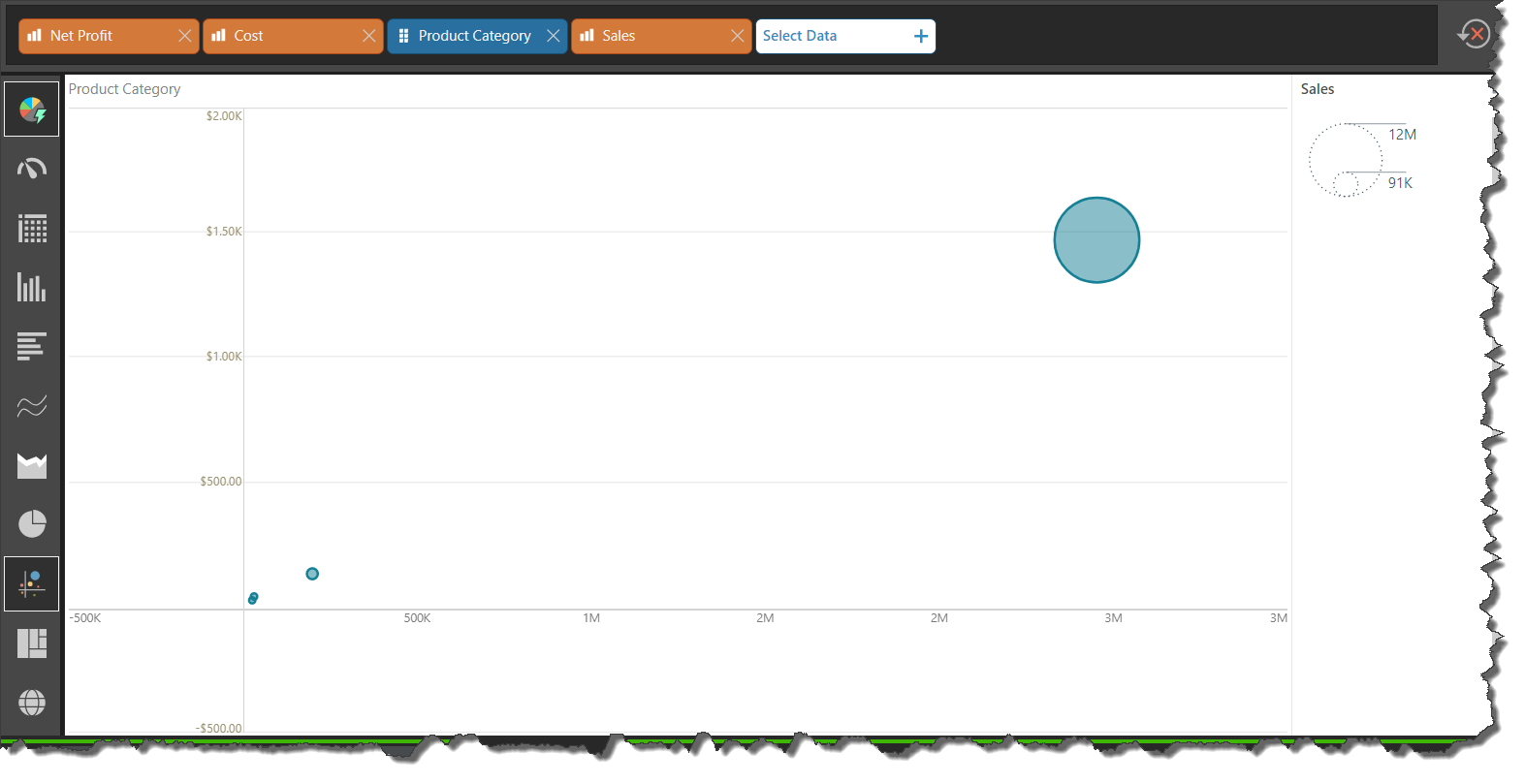The height and width of the screenshot is (784, 1525).
Task: Select the smart visualization icon
Action: pyautogui.click(x=32, y=110)
